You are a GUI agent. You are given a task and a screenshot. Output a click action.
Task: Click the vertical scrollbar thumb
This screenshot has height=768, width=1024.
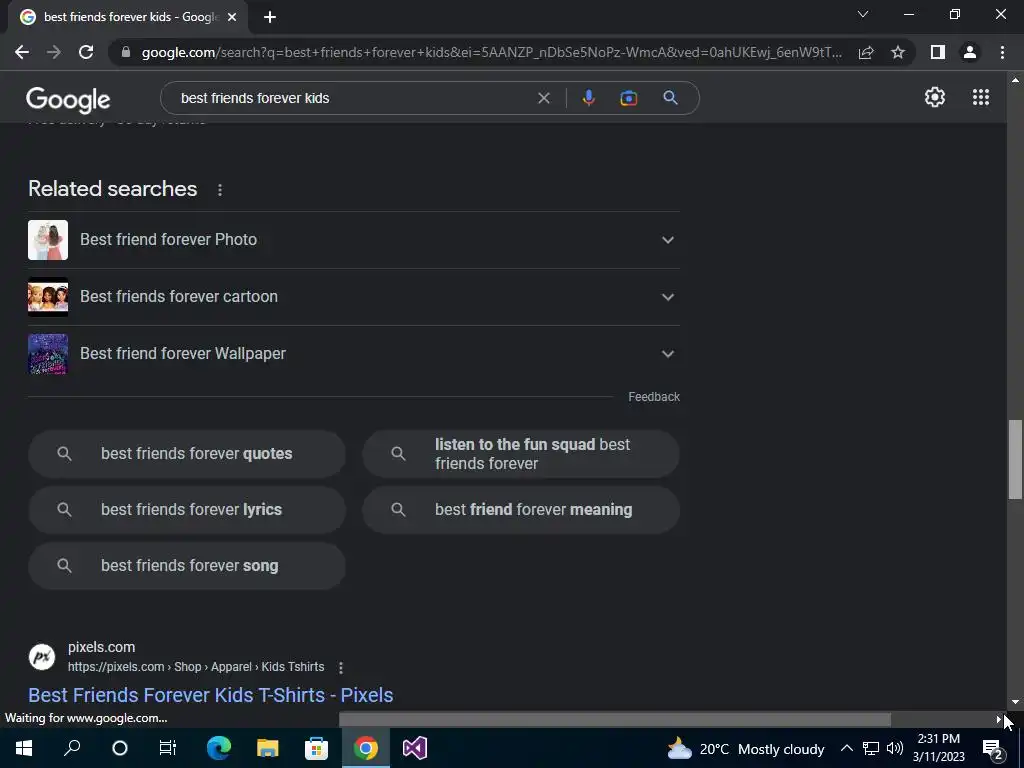[1014, 460]
